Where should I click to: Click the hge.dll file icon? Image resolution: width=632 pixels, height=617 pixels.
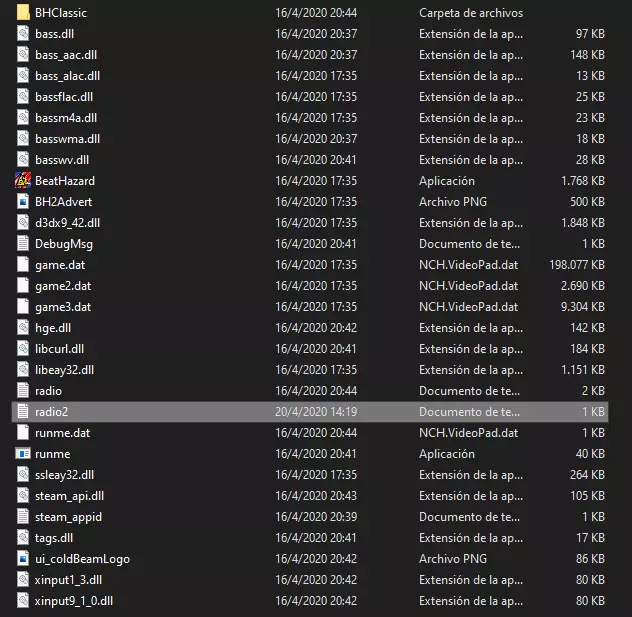[x=23, y=328]
